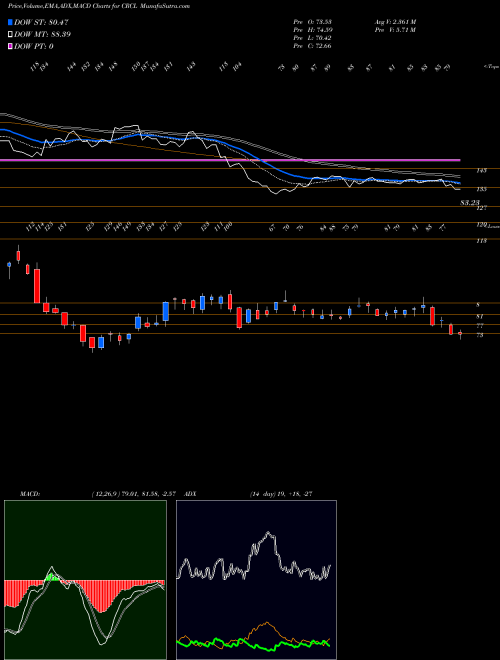Screen dimensions: 500x660
Task: Click the ADX panel heading label
Action: coord(190,493)
